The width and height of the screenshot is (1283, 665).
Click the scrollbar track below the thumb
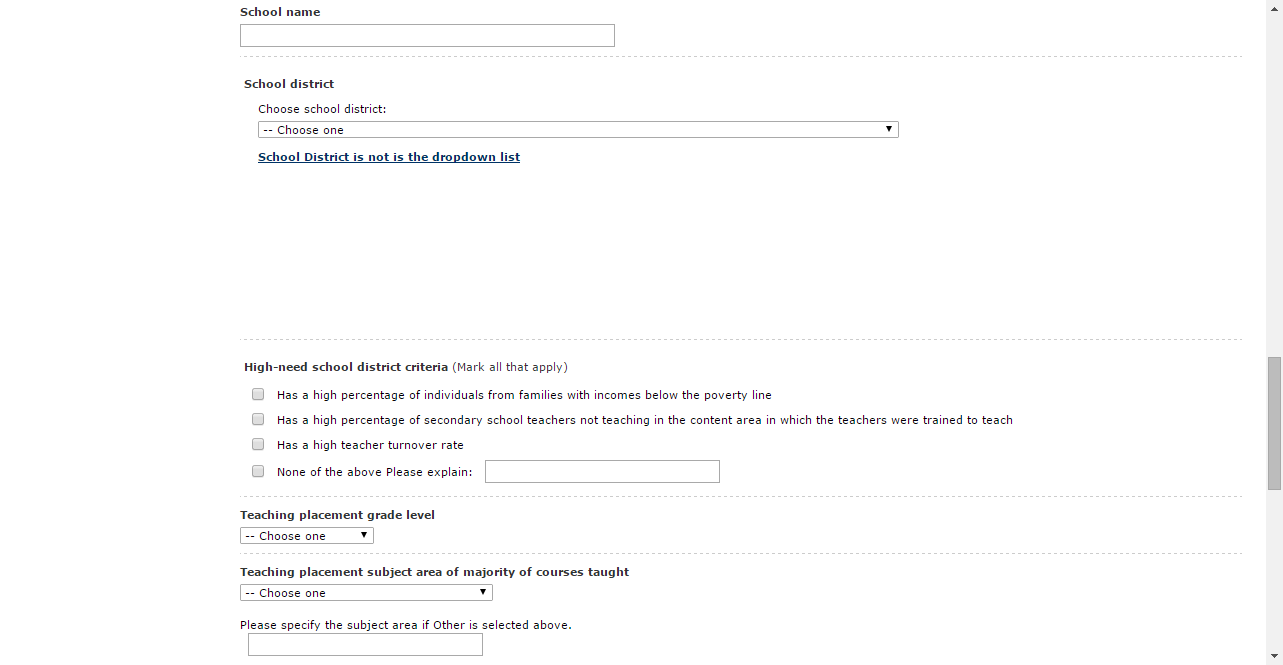point(1274,570)
